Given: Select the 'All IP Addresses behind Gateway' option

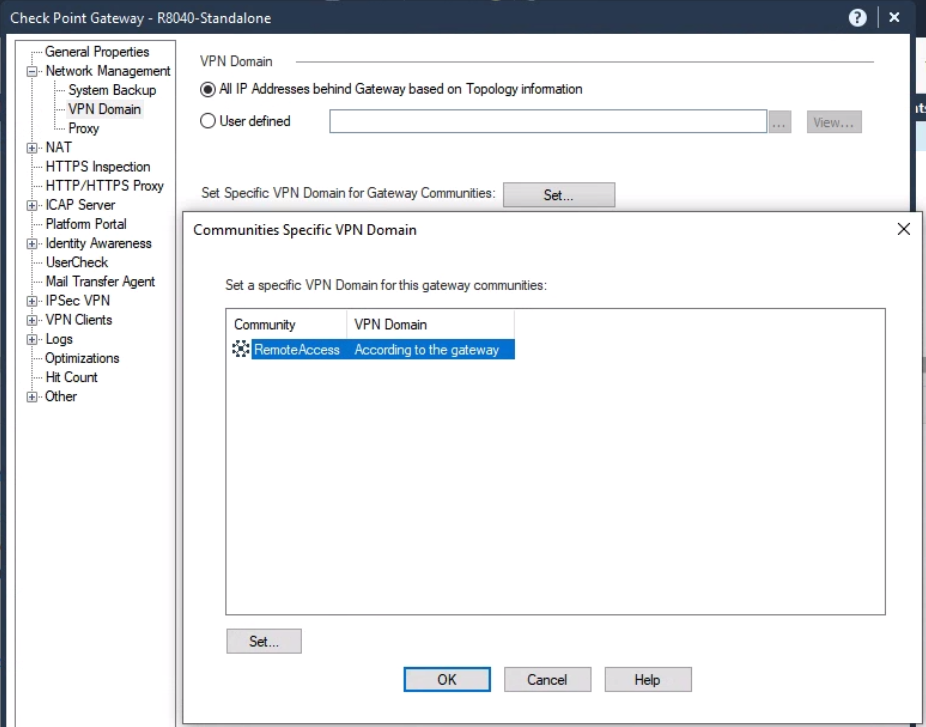Looking at the screenshot, I should pos(208,88).
